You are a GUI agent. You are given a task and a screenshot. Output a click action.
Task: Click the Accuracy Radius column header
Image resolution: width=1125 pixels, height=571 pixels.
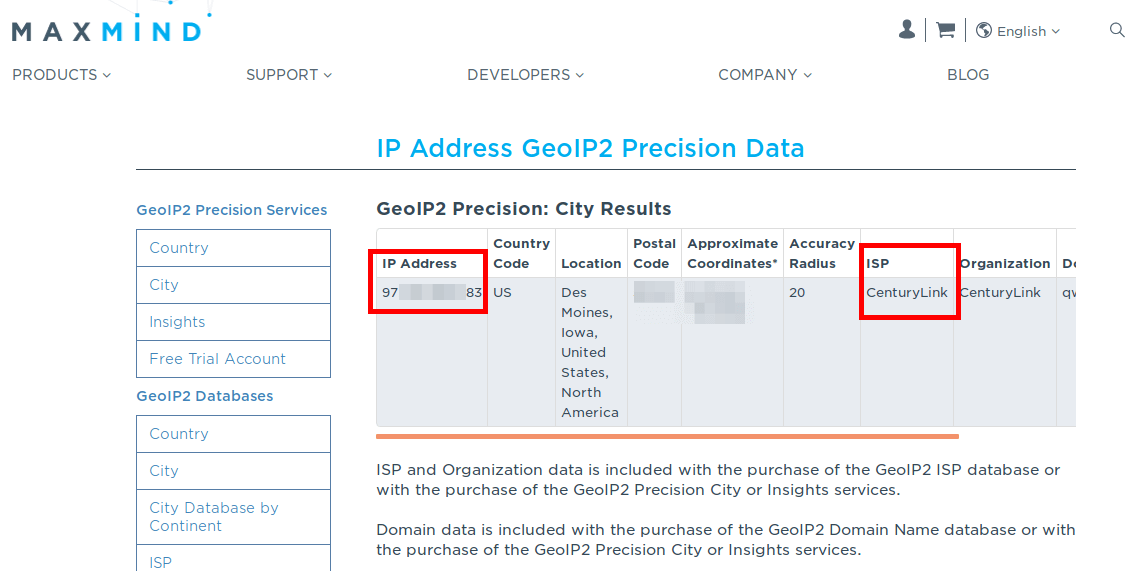(822, 254)
